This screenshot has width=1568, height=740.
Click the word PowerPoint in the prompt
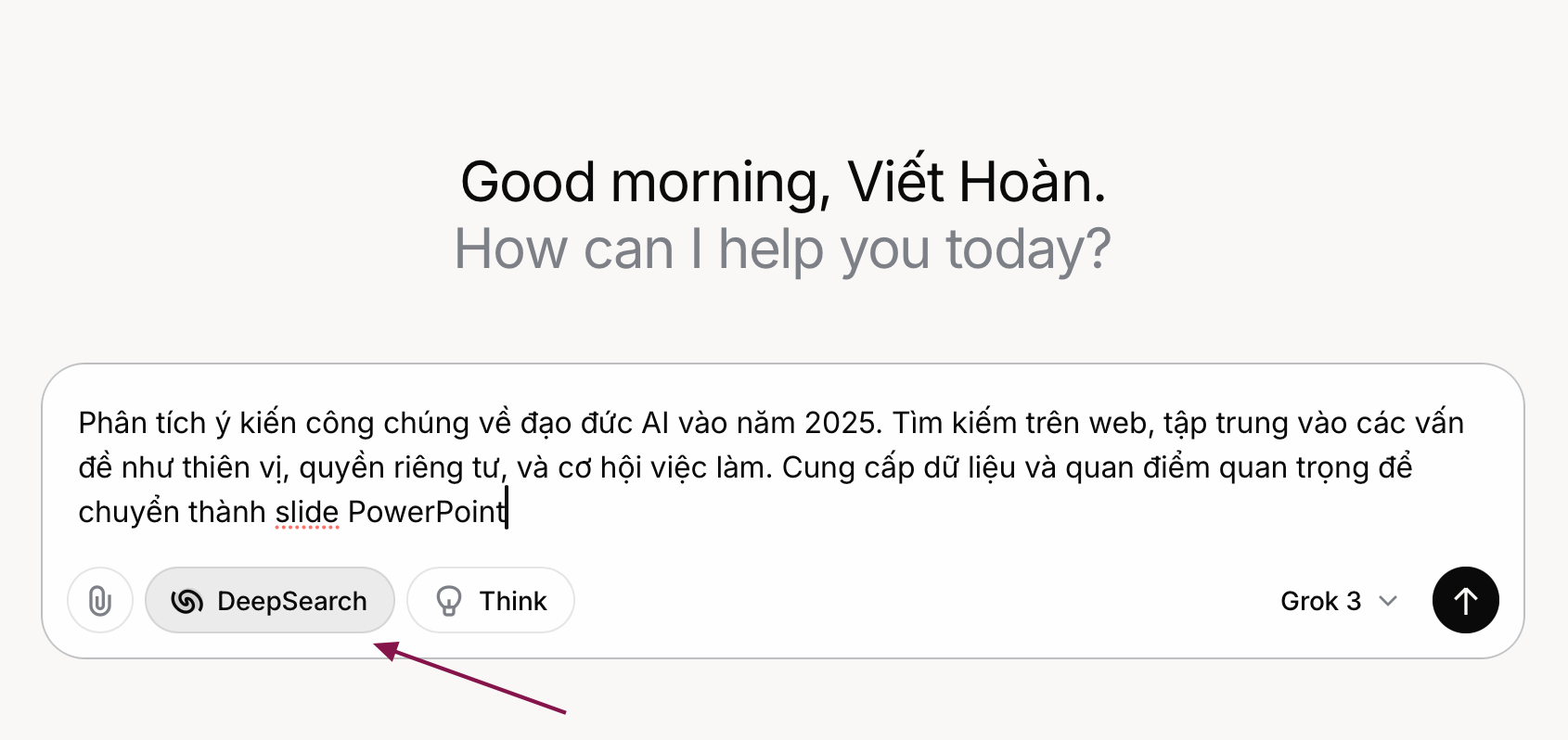[x=427, y=512]
